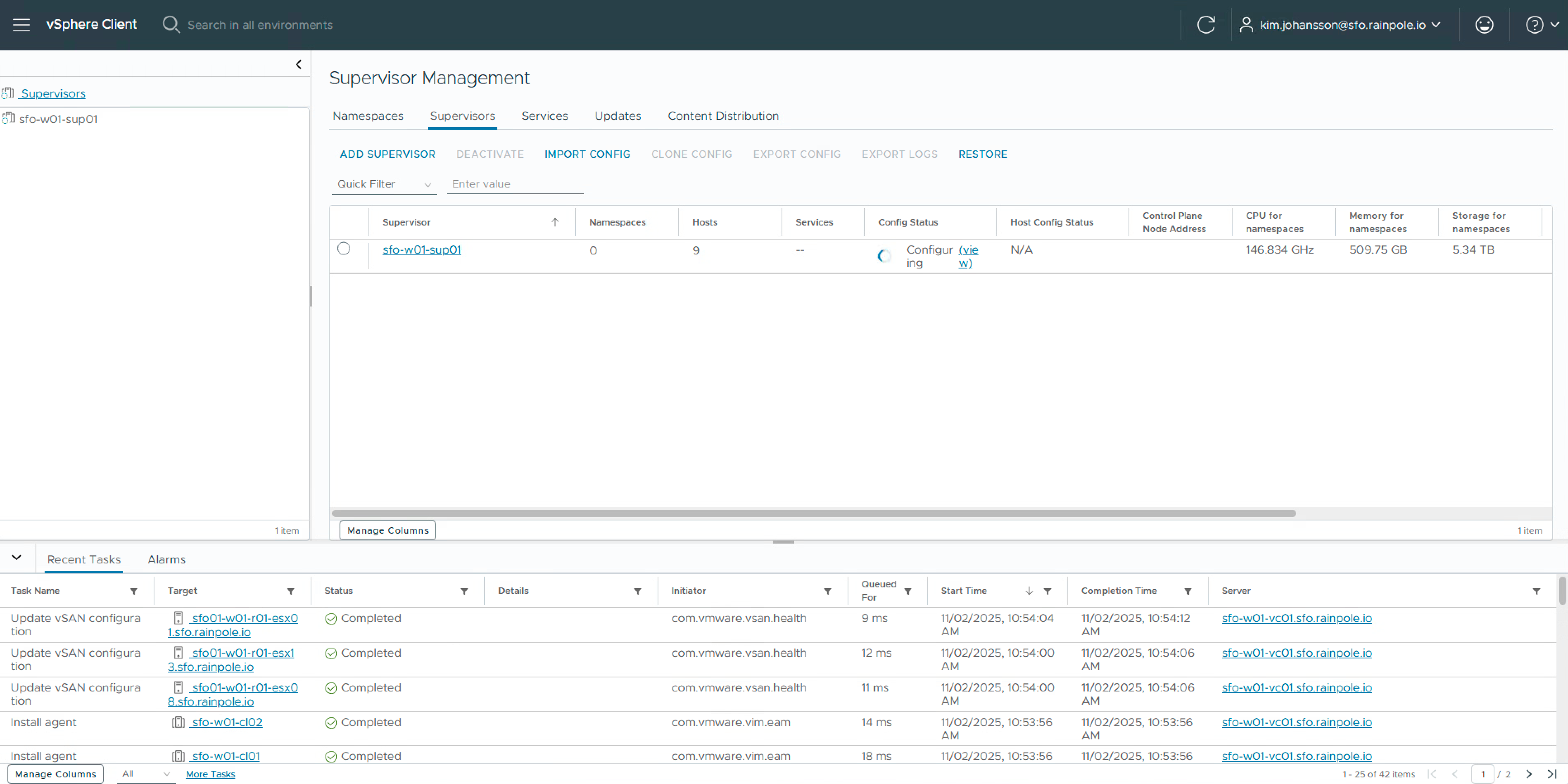
Task: Filter the Details column in tasks
Action: (638, 591)
